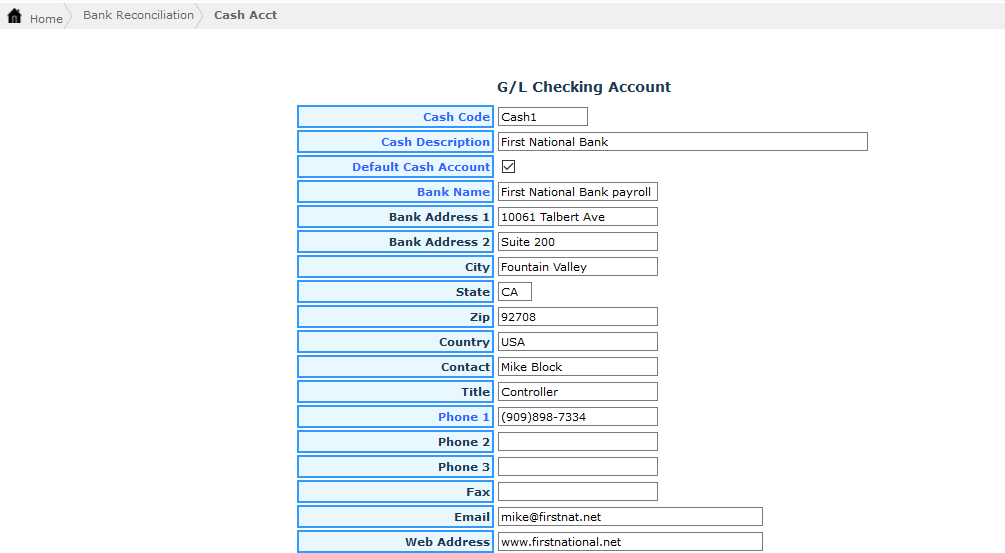Image resolution: width=1005 pixels, height=553 pixels.
Task: Click the Title input field
Action: [577, 392]
